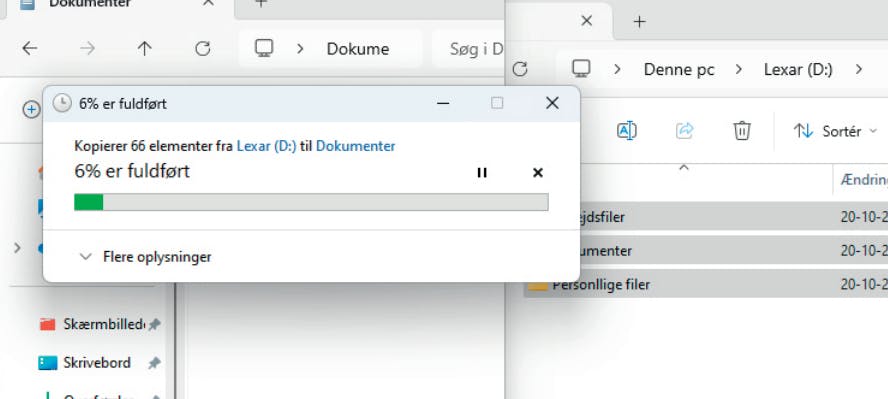The image size is (888, 399).
Task: Pause the file copy operation
Action: click(x=482, y=173)
